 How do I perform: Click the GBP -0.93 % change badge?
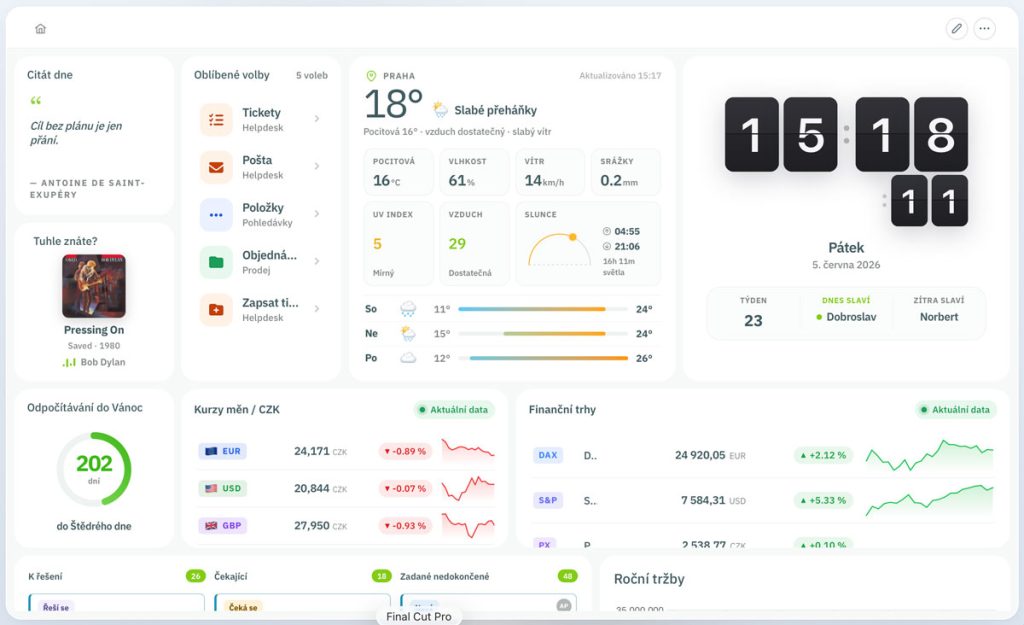(x=405, y=526)
